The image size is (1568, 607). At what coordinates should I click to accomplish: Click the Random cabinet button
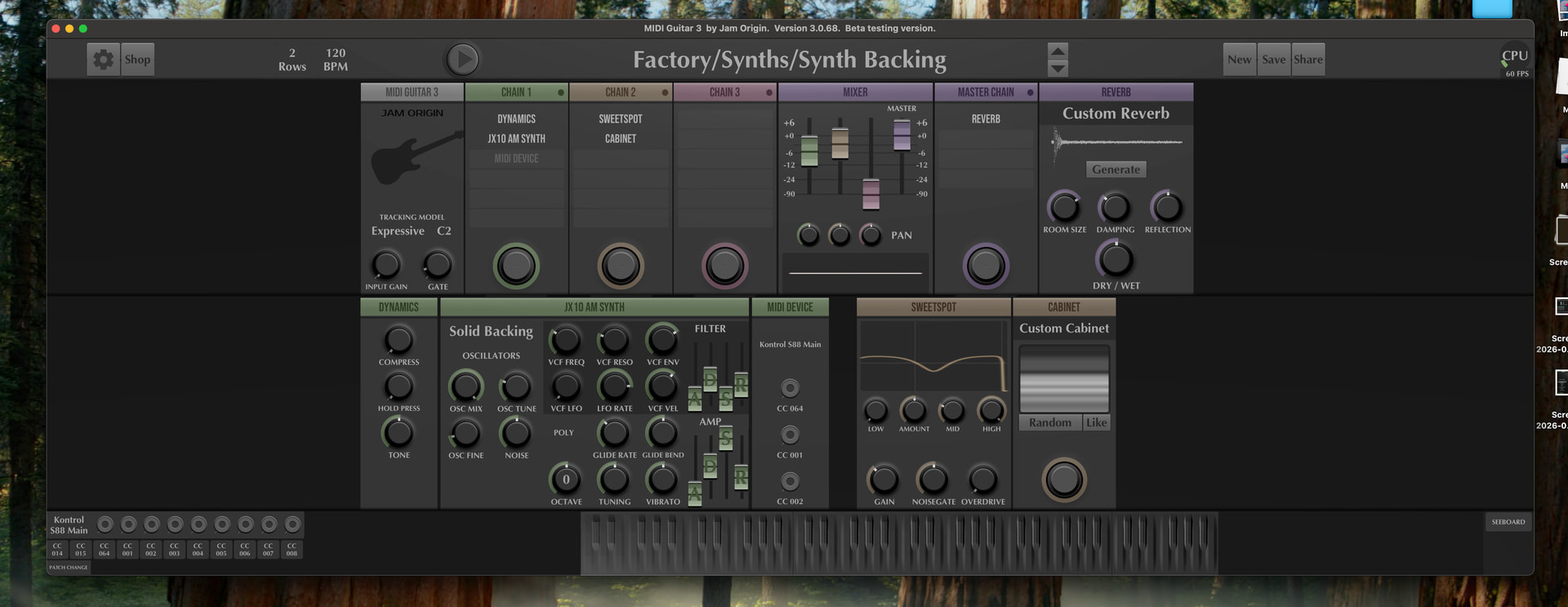(x=1049, y=422)
